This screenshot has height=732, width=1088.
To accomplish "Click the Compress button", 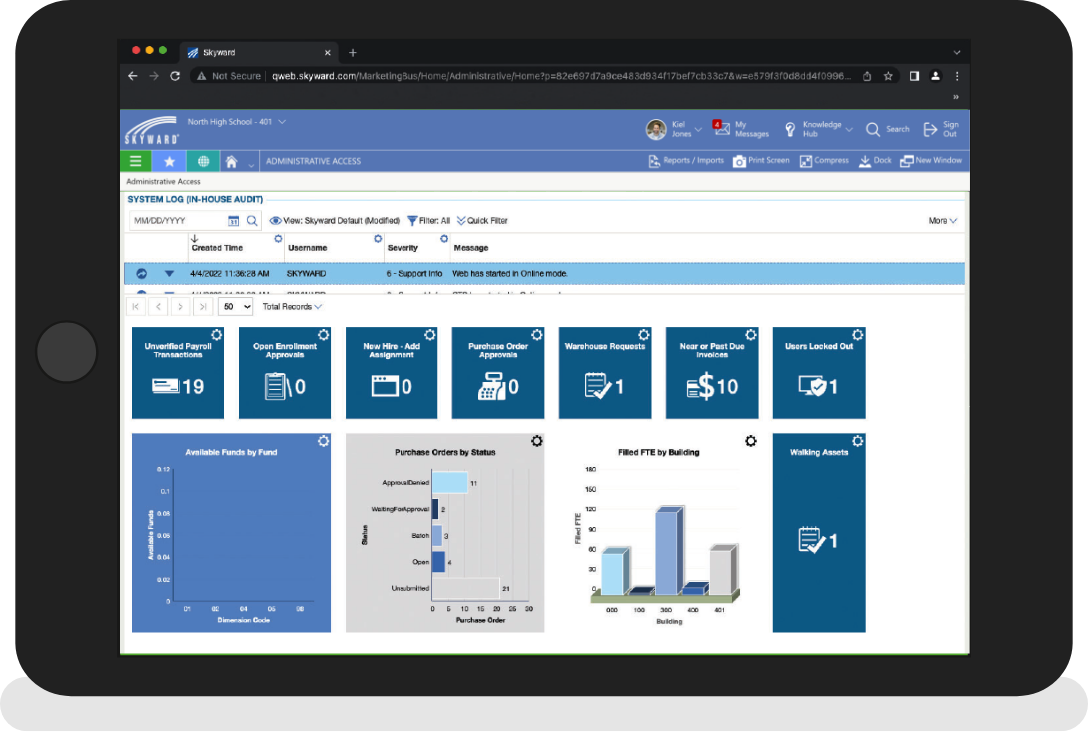I will [824, 161].
